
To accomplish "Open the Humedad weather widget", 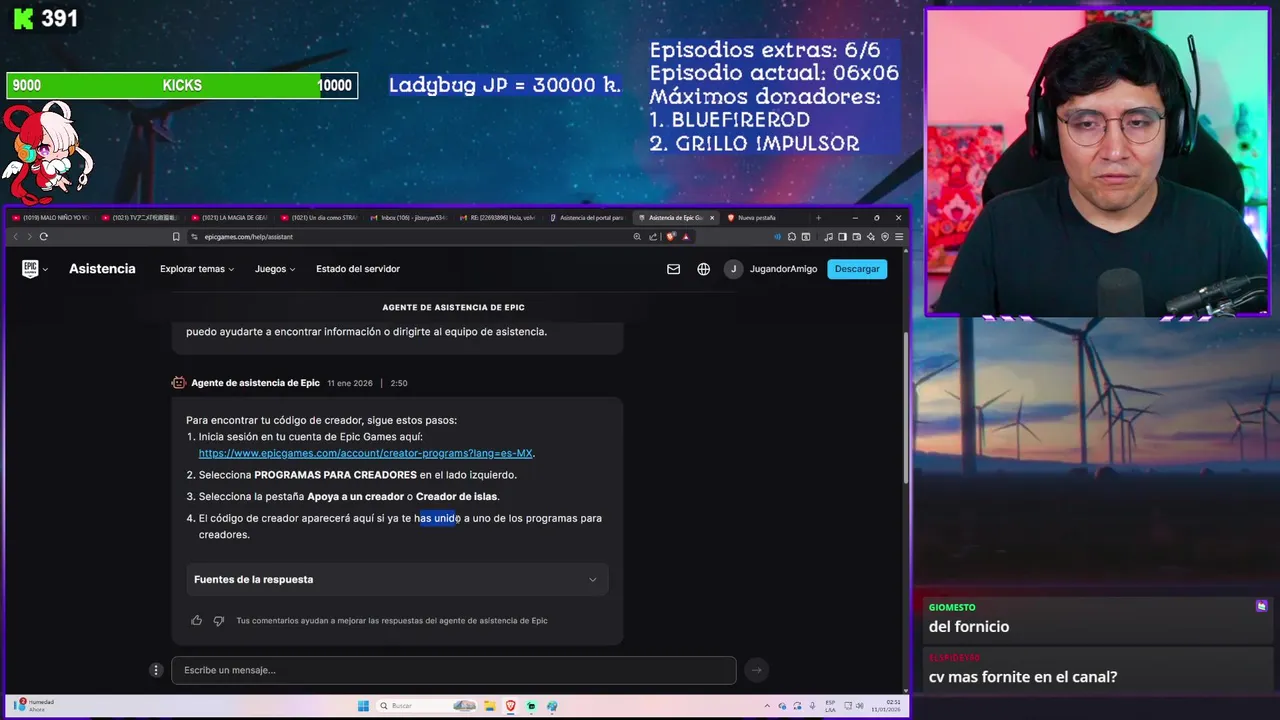I will [x=35, y=706].
